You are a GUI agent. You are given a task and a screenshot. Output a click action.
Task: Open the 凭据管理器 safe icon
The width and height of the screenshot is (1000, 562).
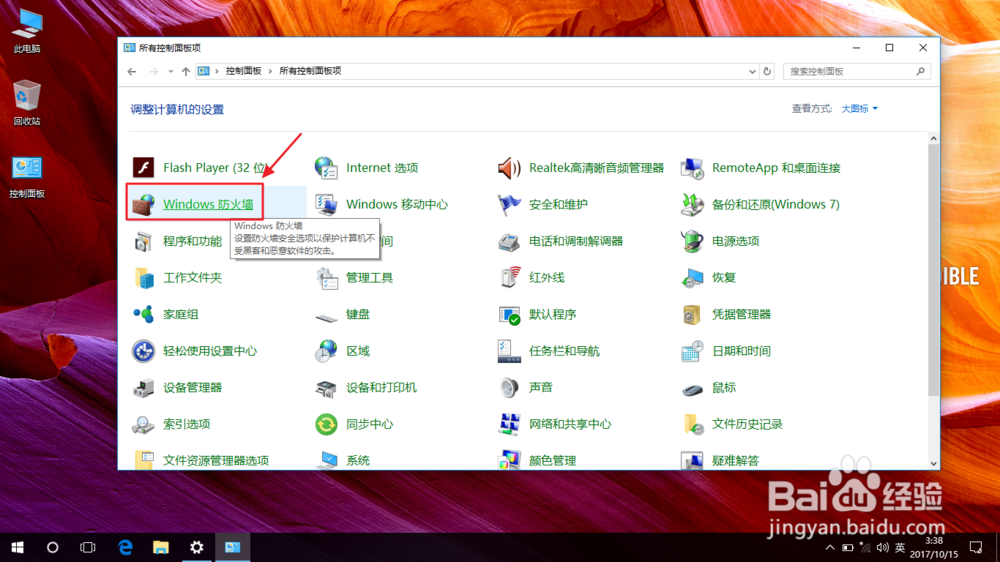pyautogui.click(x=692, y=314)
